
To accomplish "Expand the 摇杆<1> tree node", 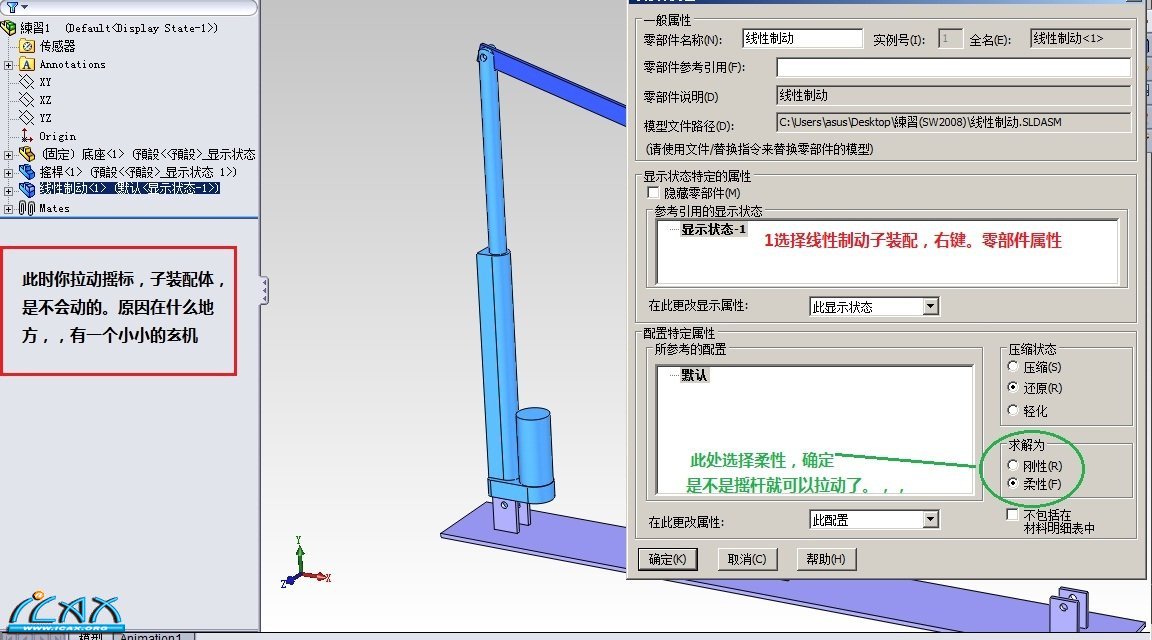I will 9,173.
